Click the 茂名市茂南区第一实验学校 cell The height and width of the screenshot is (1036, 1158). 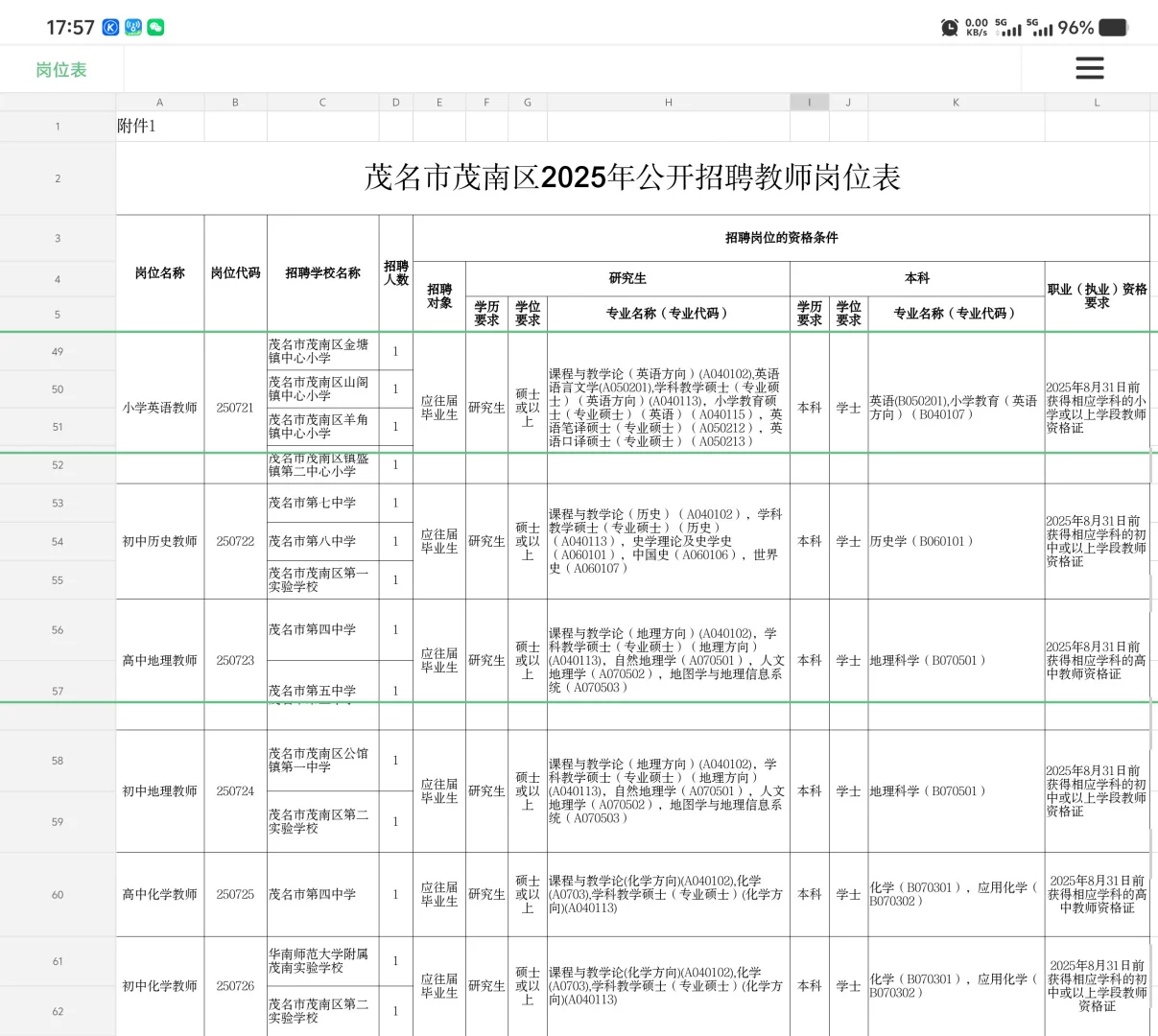[322, 579]
